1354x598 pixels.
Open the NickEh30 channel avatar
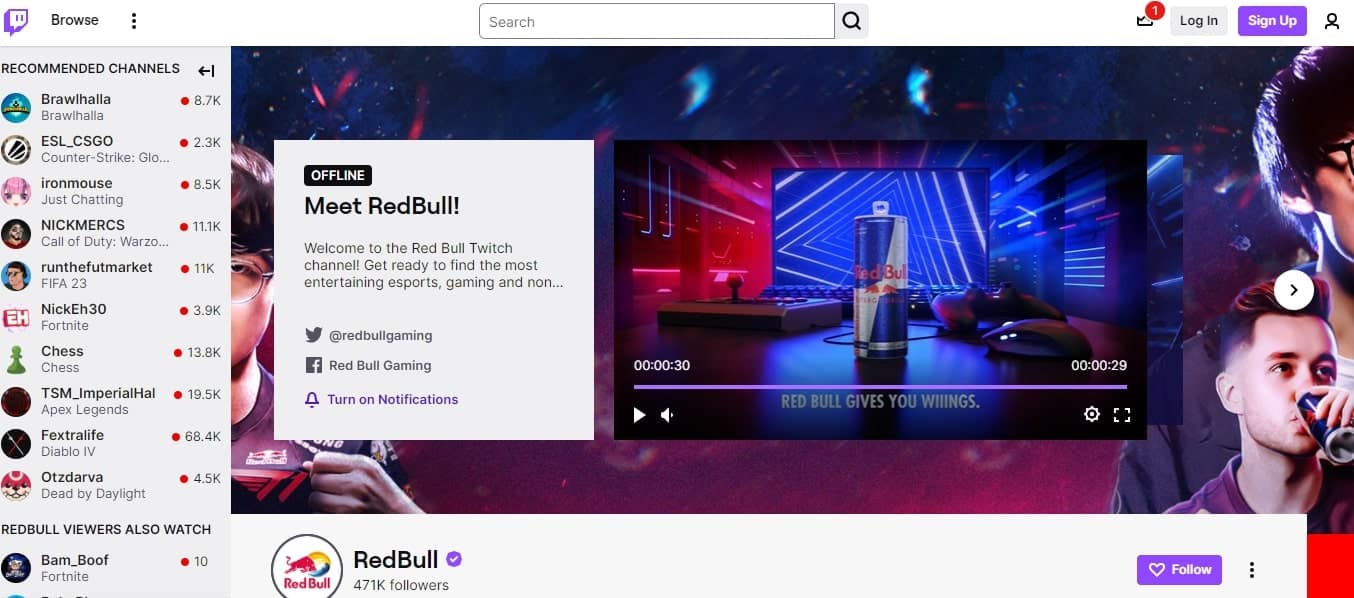click(16, 317)
